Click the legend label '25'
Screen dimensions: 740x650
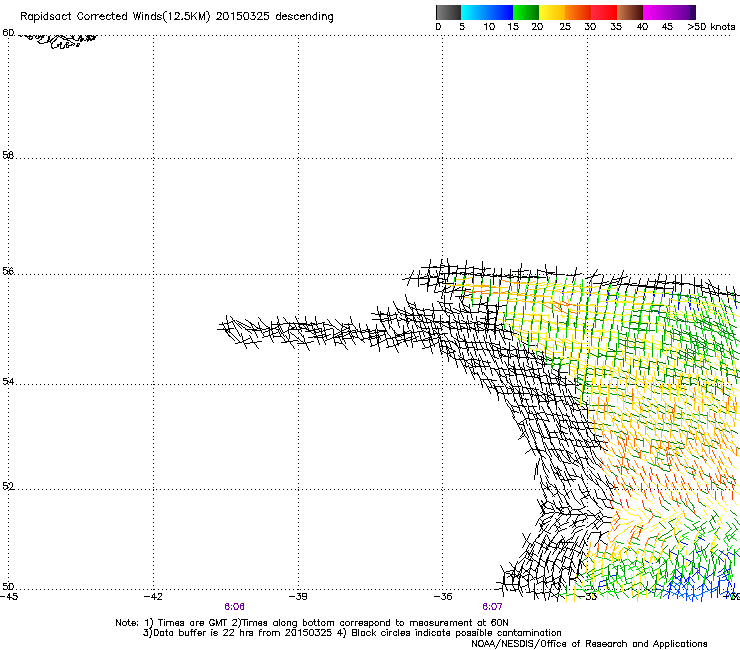(565, 27)
